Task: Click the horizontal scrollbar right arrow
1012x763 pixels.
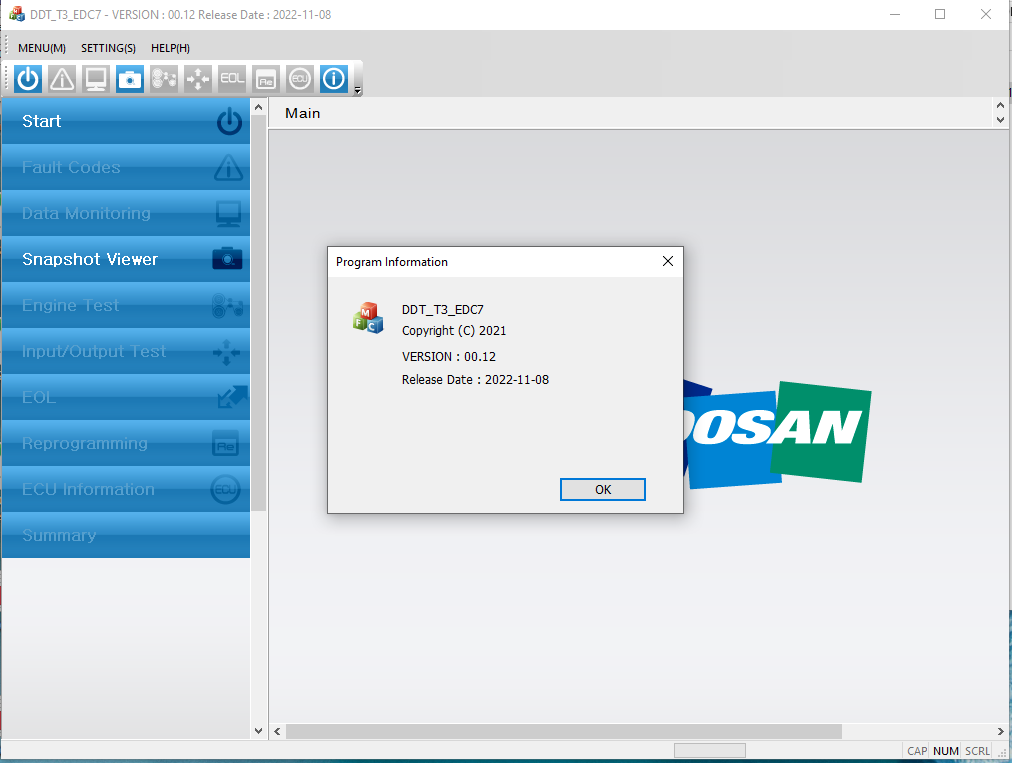Action: coord(1001,731)
